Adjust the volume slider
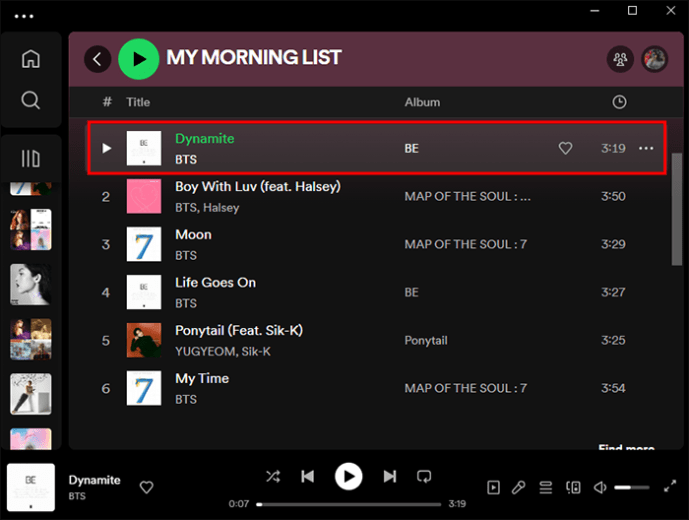 [631, 487]
